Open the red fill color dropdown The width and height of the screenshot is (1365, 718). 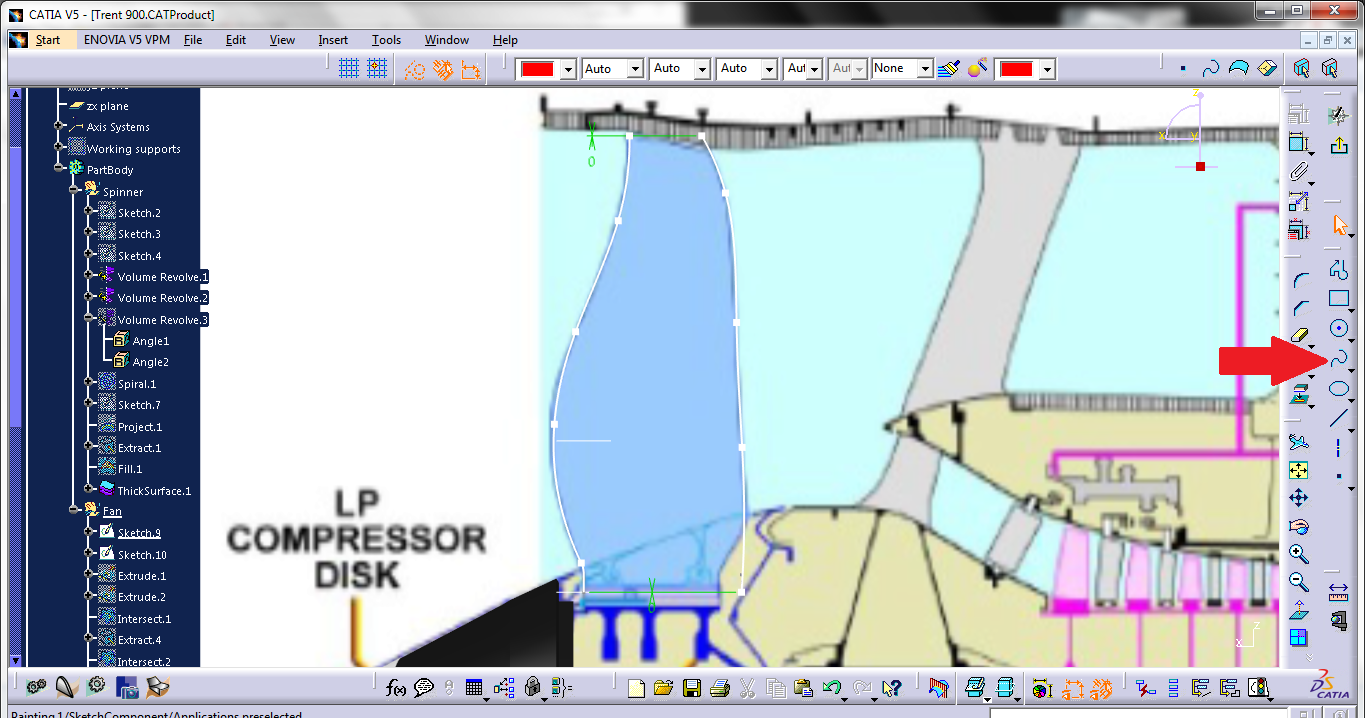tap(569, 70)
